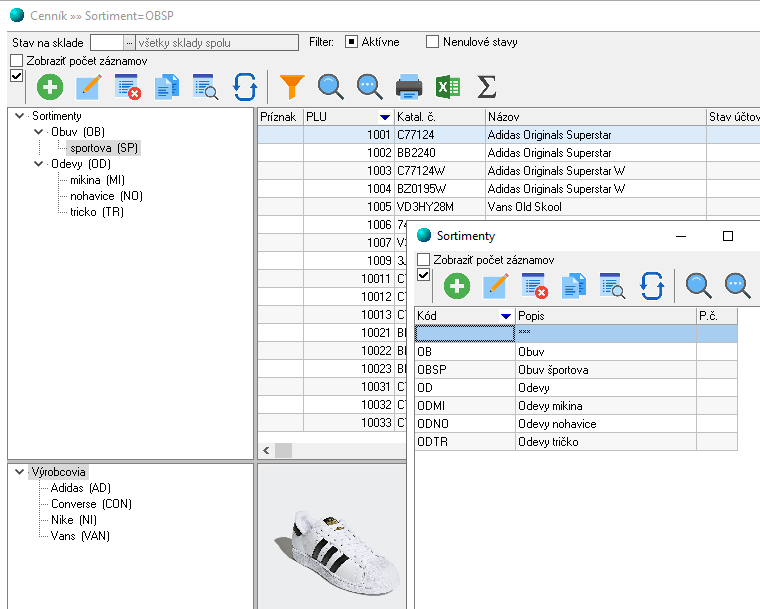
Task: Click the ellipsis button beside Stav na sklade
Action: point(129,42)
